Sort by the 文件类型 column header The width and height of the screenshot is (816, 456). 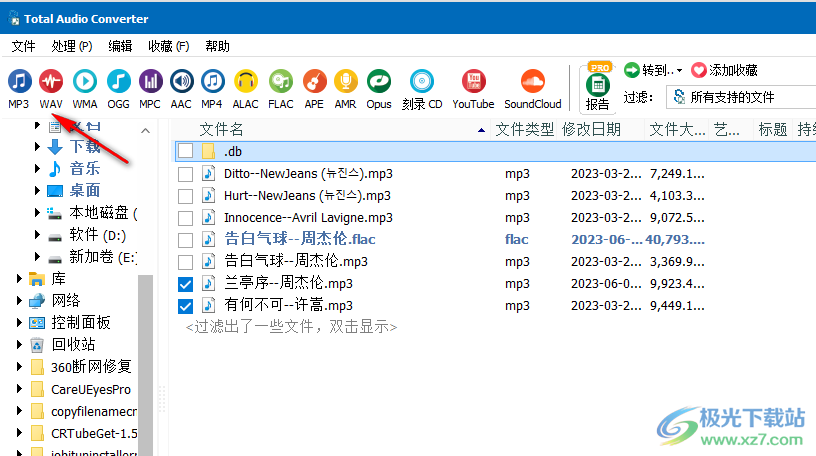tap(525, 130)
